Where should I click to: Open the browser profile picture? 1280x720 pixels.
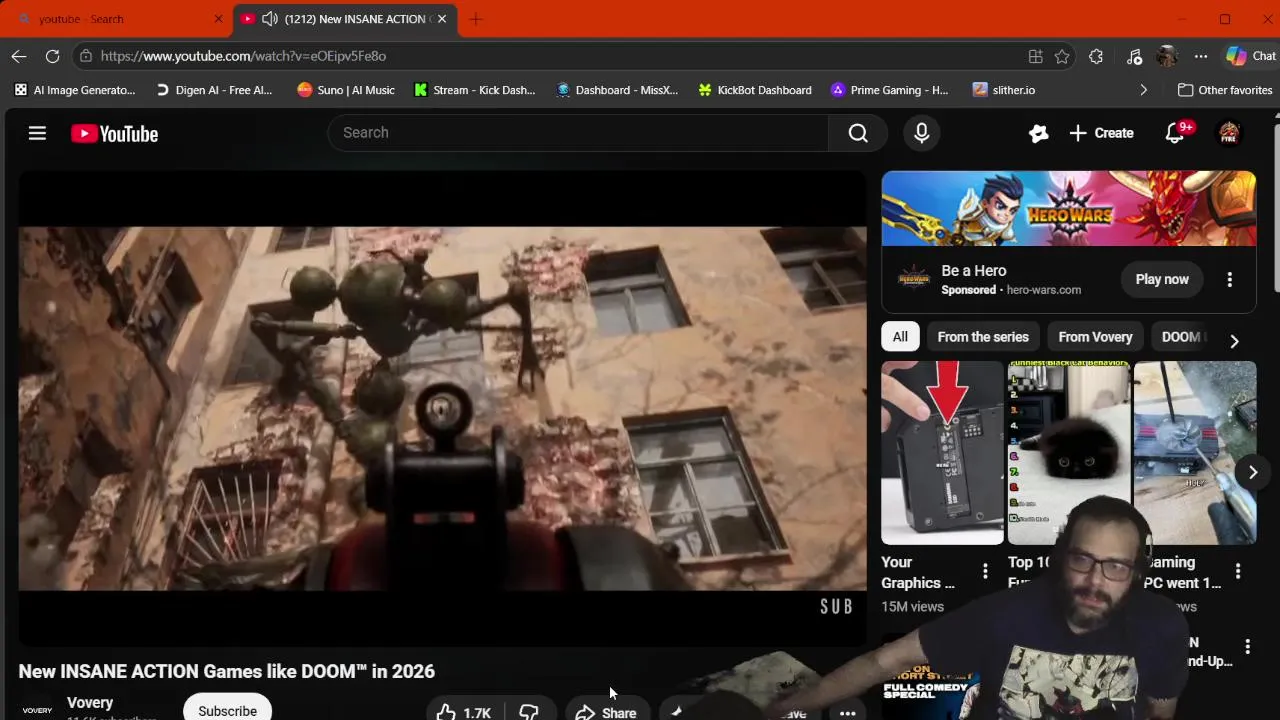[x=1167, y=56]
